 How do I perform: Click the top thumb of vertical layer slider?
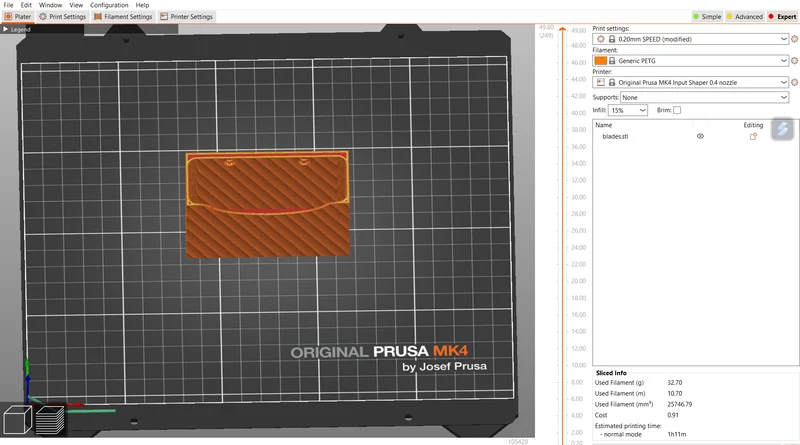pyautogui.click(x=562, y=29)
